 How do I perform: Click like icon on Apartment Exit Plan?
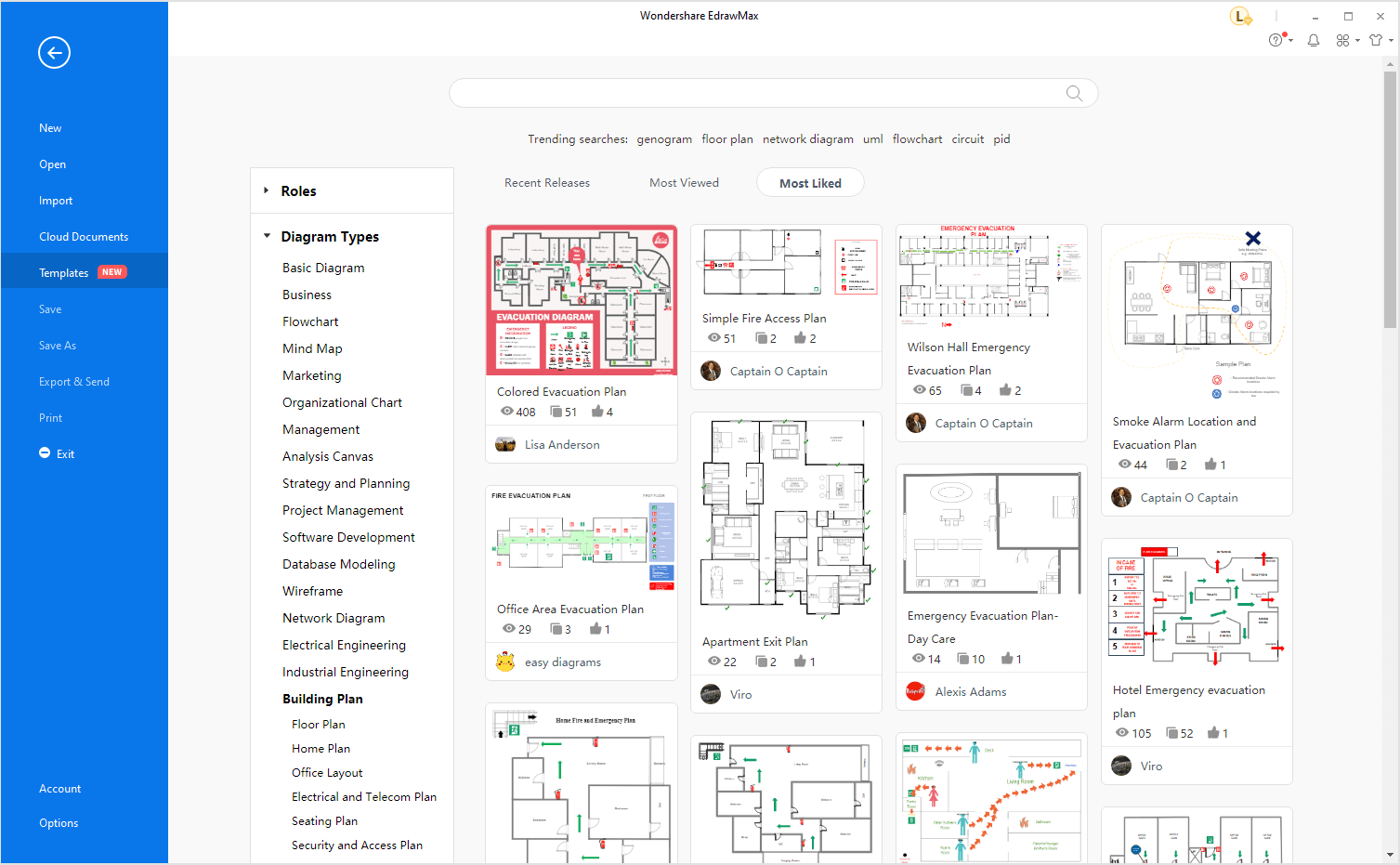point(800,662)
